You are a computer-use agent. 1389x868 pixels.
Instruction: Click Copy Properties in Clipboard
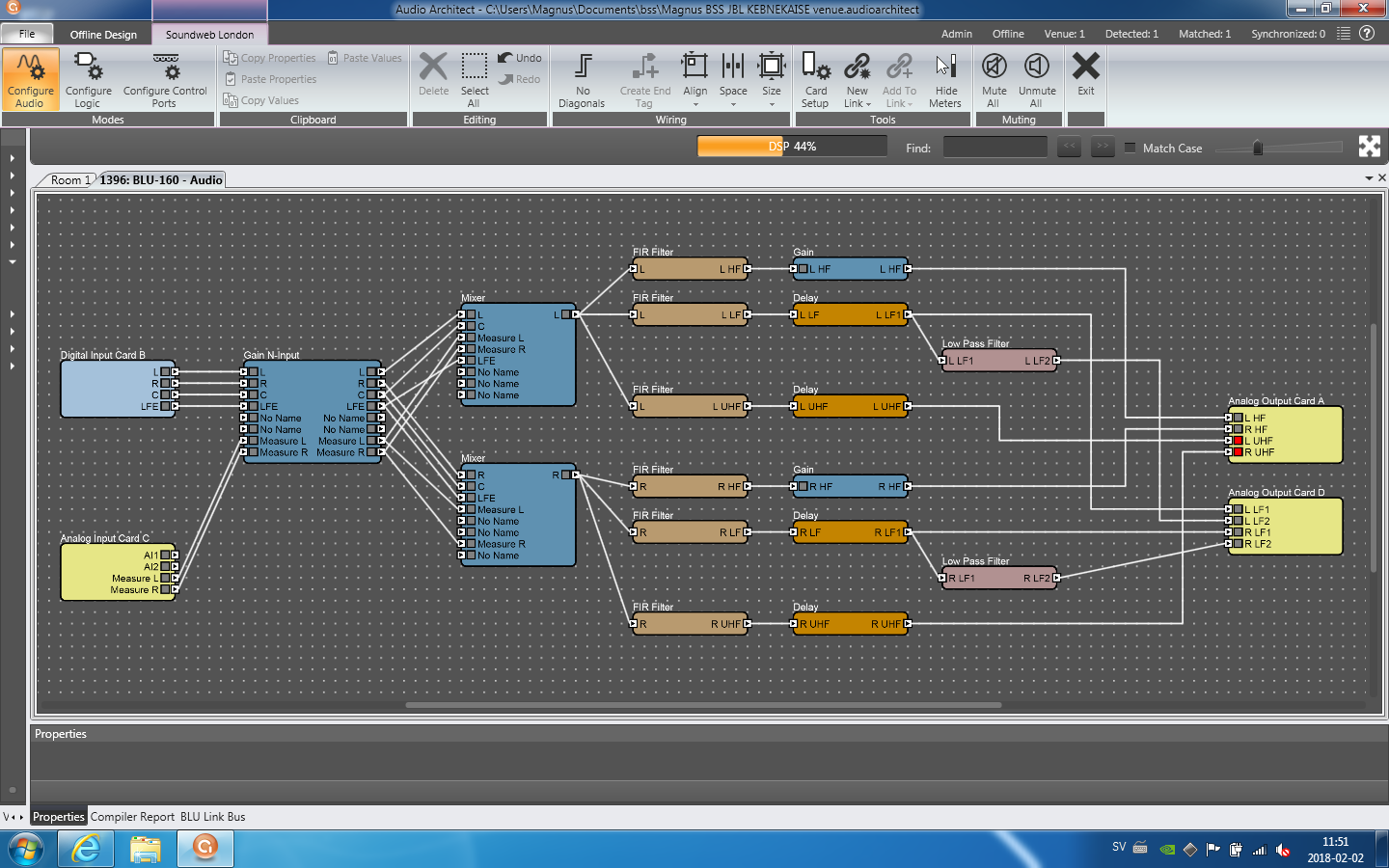coord(270,58)
